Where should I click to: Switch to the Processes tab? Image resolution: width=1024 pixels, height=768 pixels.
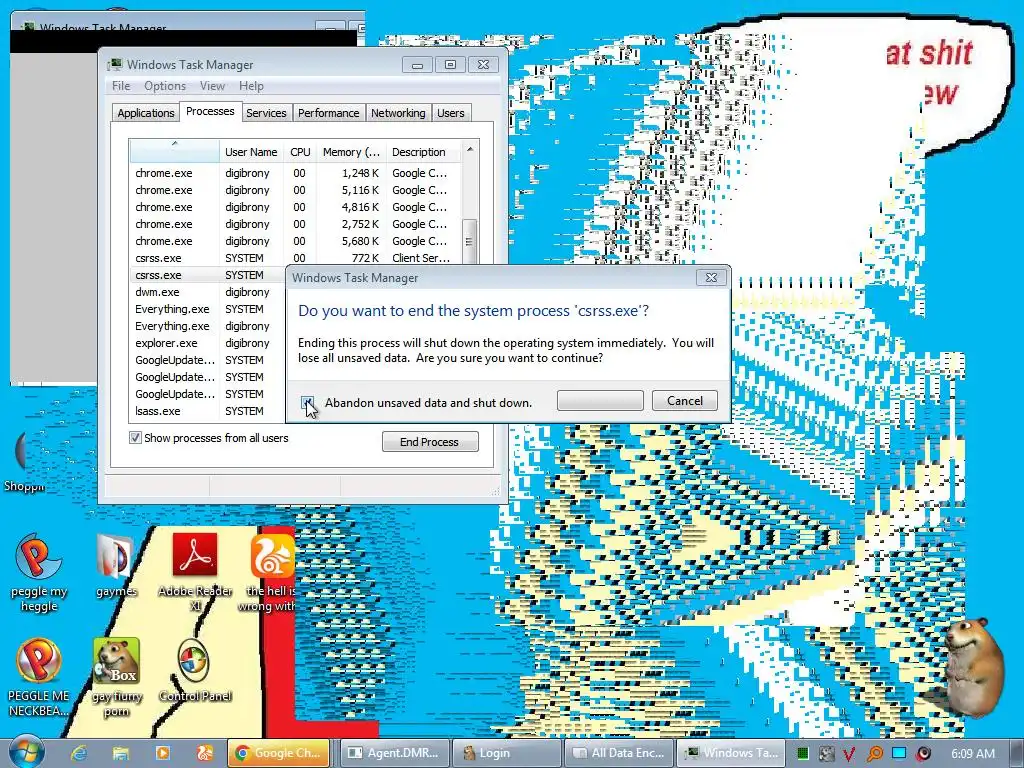[210, 111]
